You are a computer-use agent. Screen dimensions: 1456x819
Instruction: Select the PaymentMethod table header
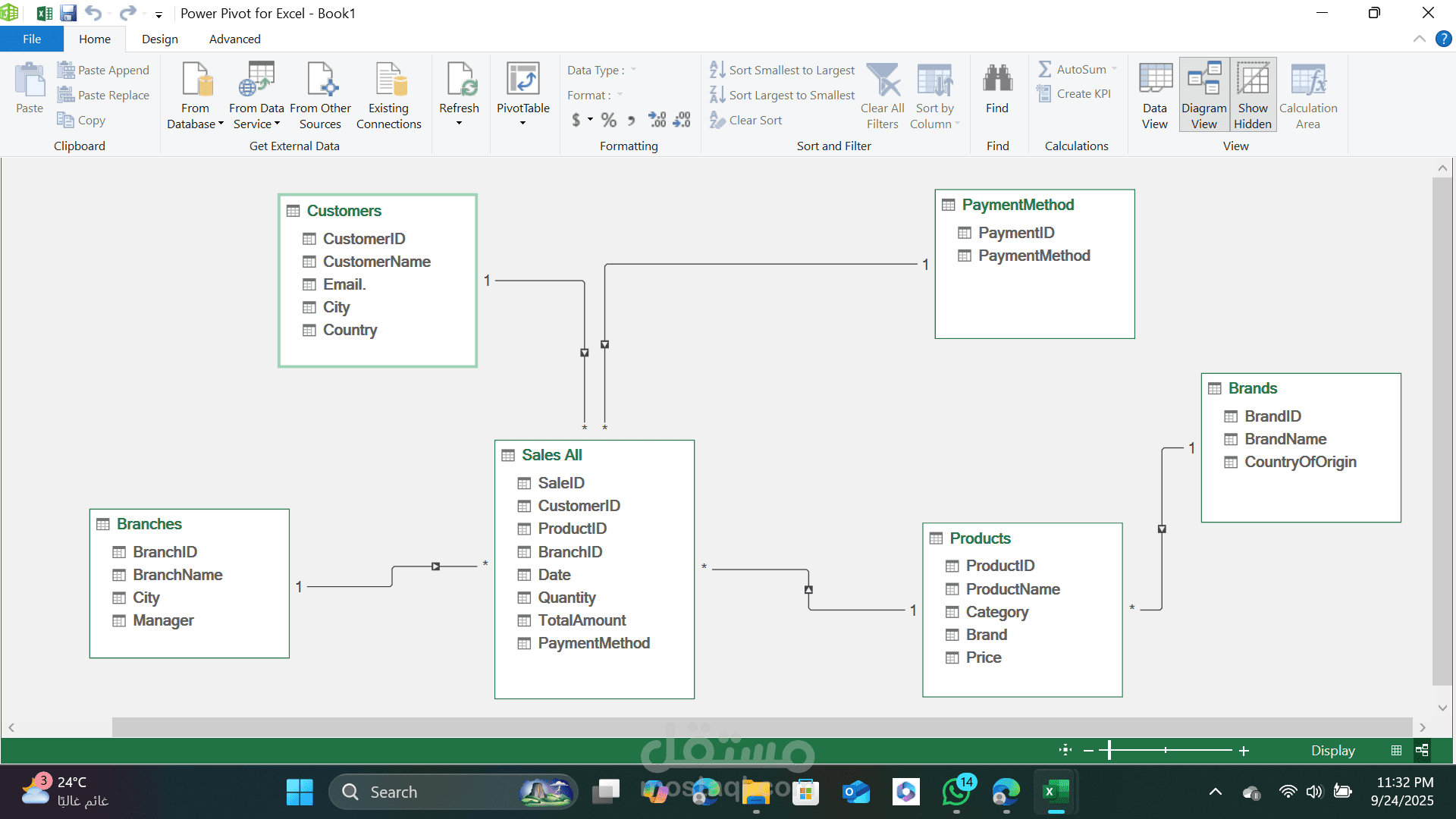point(1018,205)
